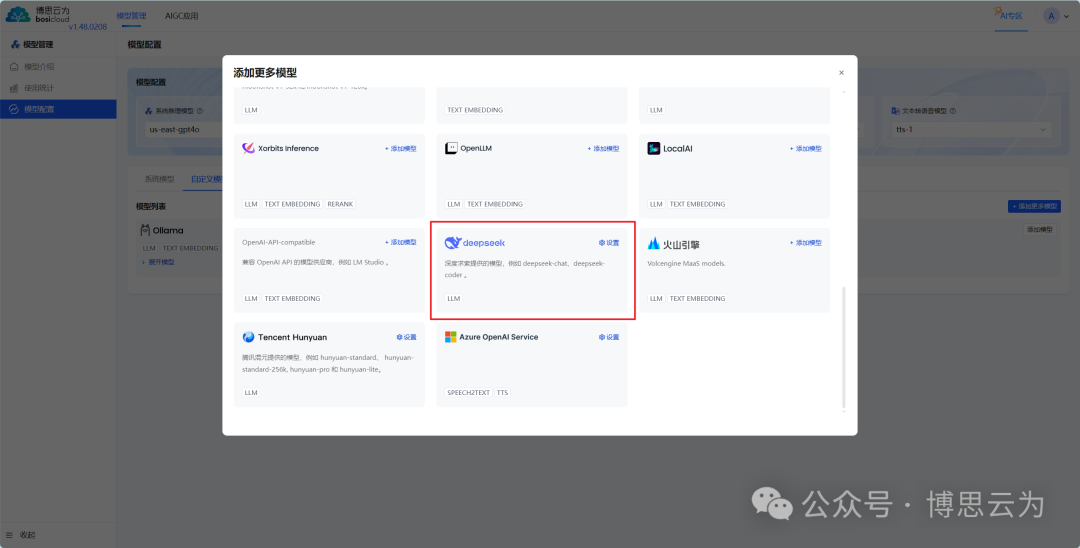This screenshot has width=1080, height=548.
Task: Click the 模型配置 icon in sidebar
Action: (x=14, y=109)
